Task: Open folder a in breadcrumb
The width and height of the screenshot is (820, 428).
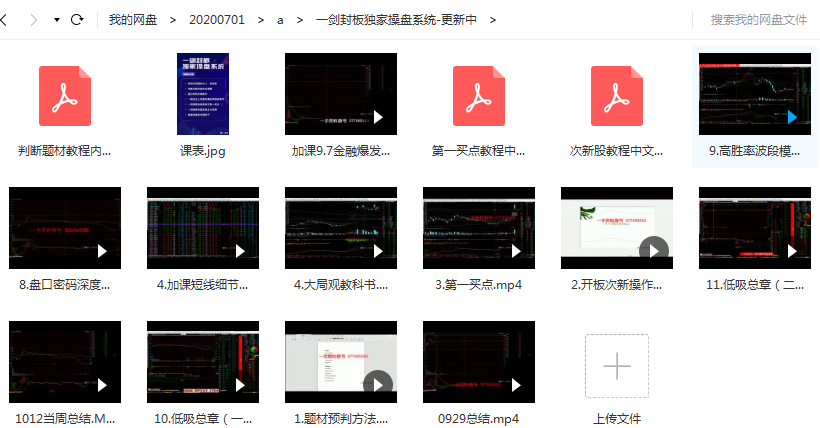Action: (280, 20)
